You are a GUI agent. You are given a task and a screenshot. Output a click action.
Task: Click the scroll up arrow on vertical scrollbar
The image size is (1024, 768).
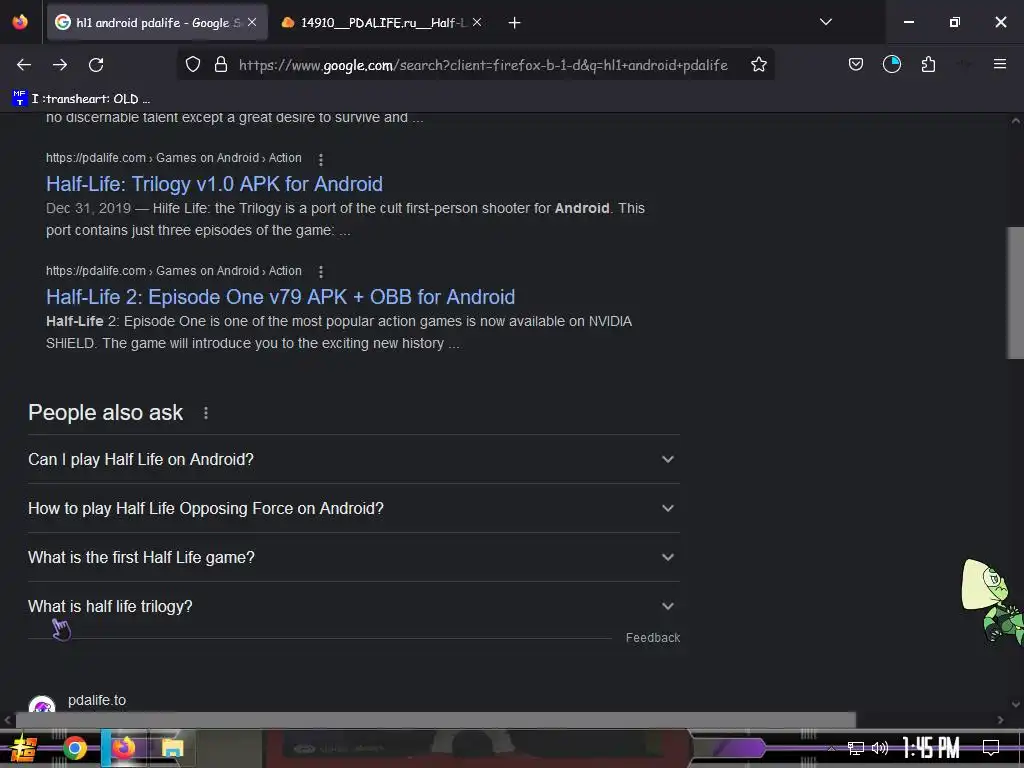tap(1016, 121)
